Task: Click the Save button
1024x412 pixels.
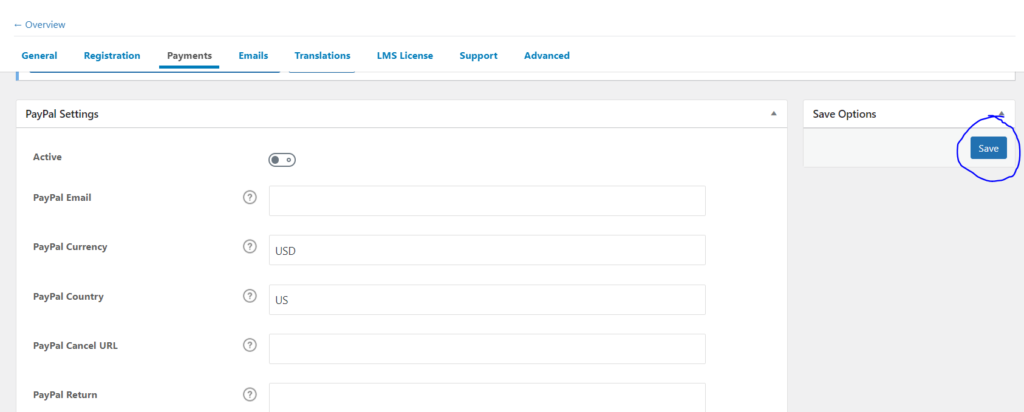Action: click(988, 148)
